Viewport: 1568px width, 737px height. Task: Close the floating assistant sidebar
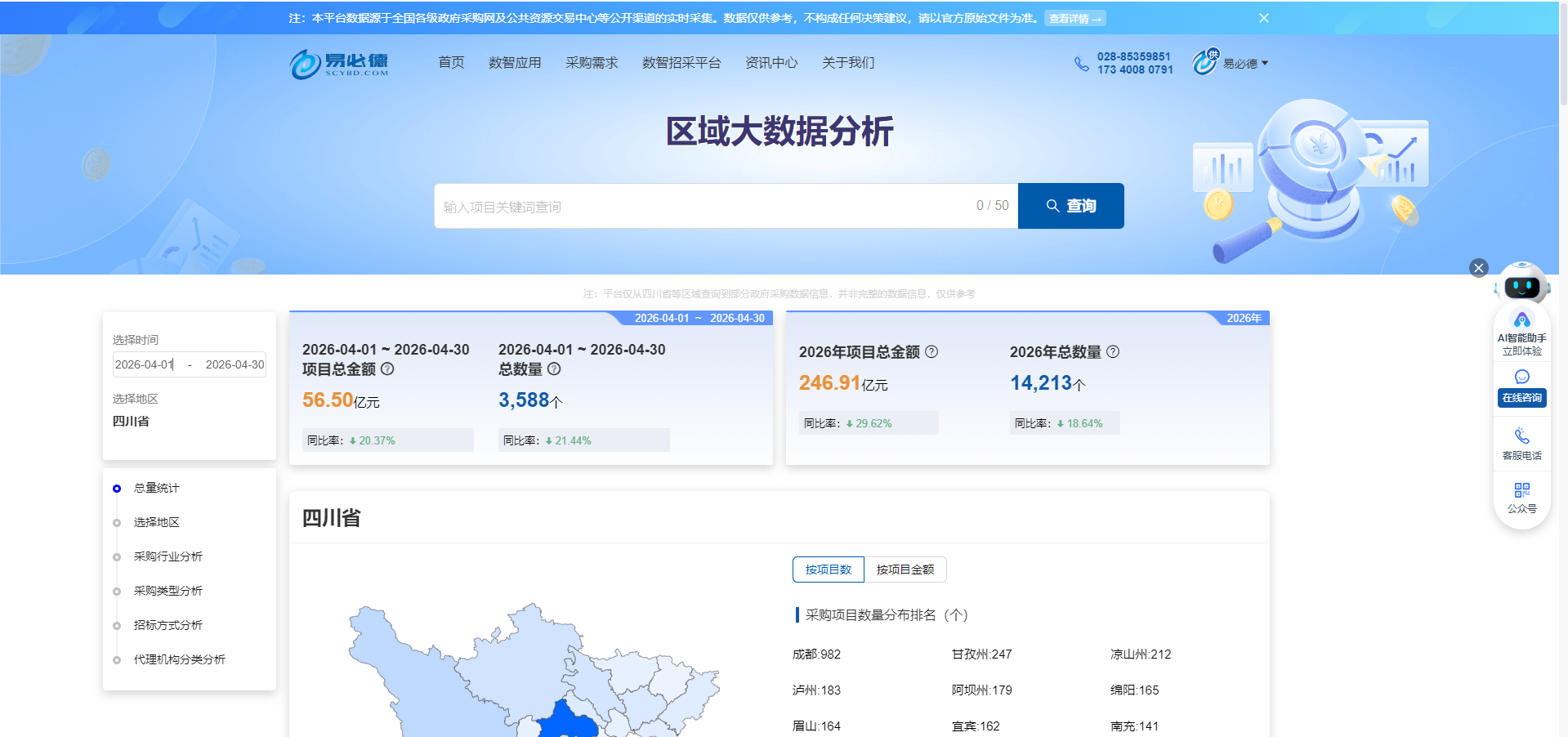pos(1479,268)
